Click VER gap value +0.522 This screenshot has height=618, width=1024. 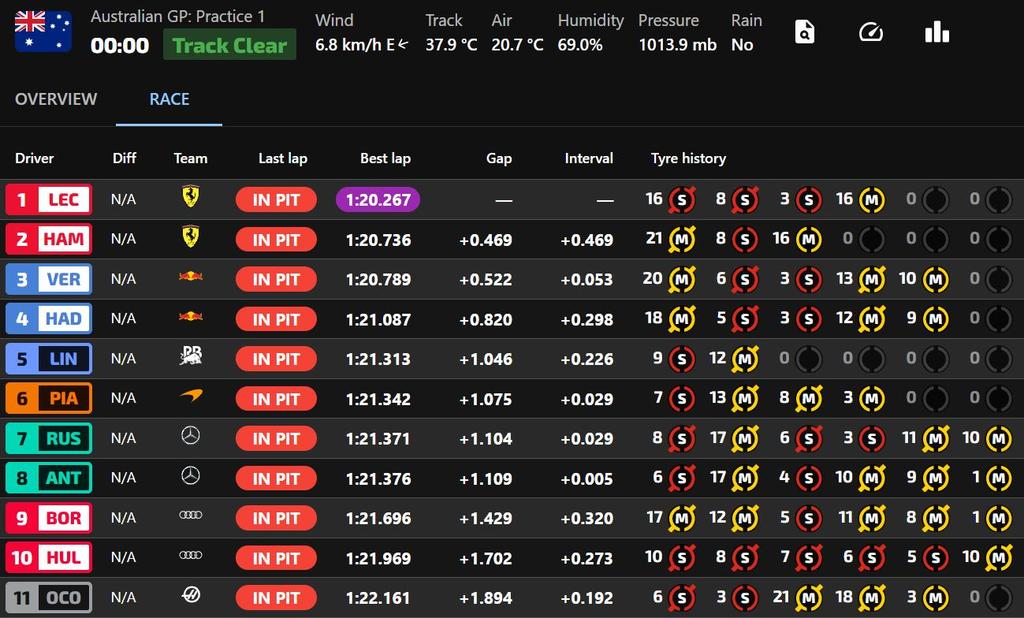click(486, 280)
